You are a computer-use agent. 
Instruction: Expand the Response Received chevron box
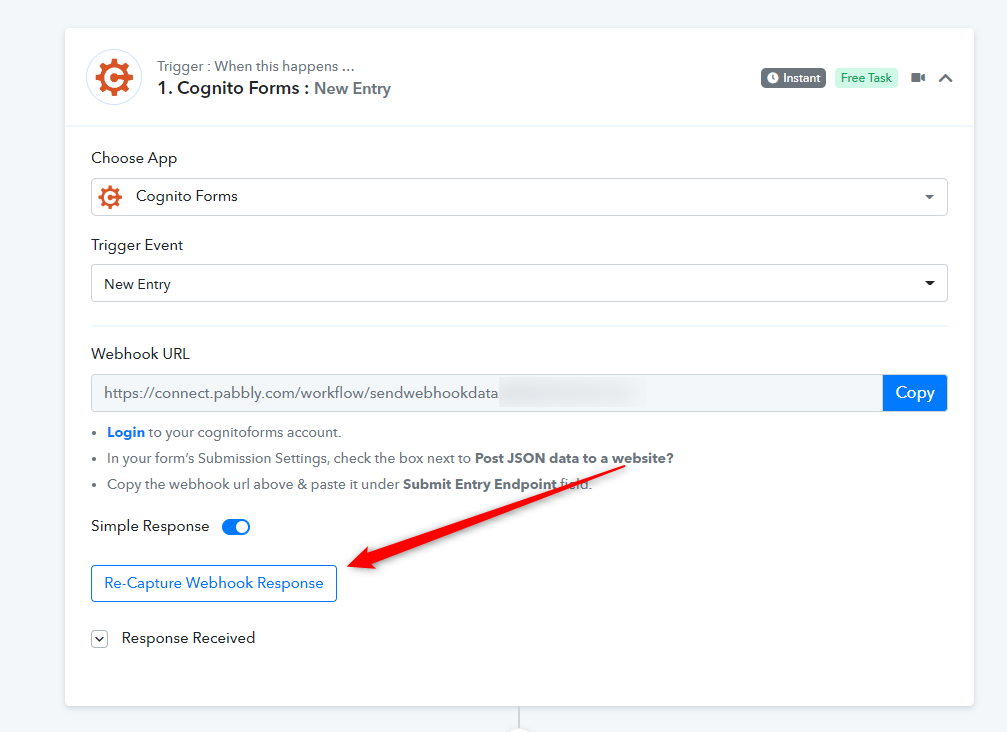[x=100, y=639]
